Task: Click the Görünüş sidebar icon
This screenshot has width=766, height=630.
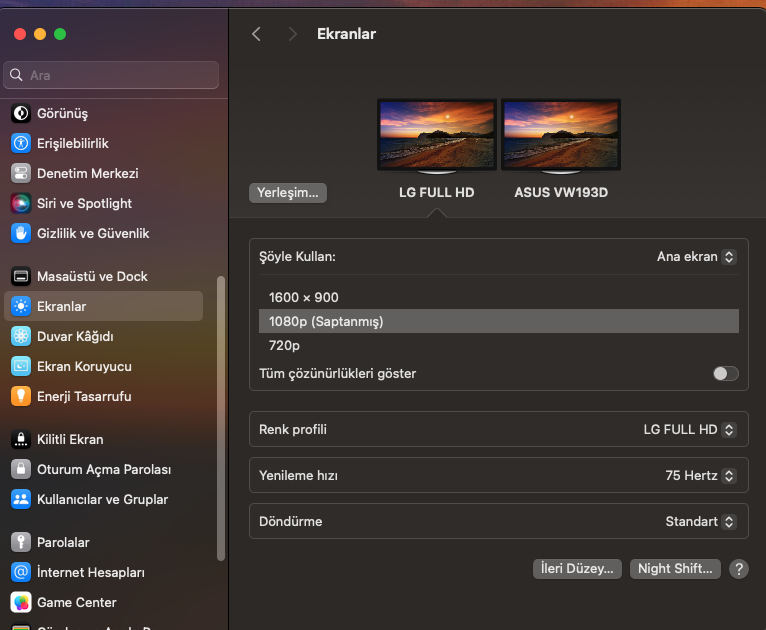Action: pyautogui.click(x=21, y=113)
